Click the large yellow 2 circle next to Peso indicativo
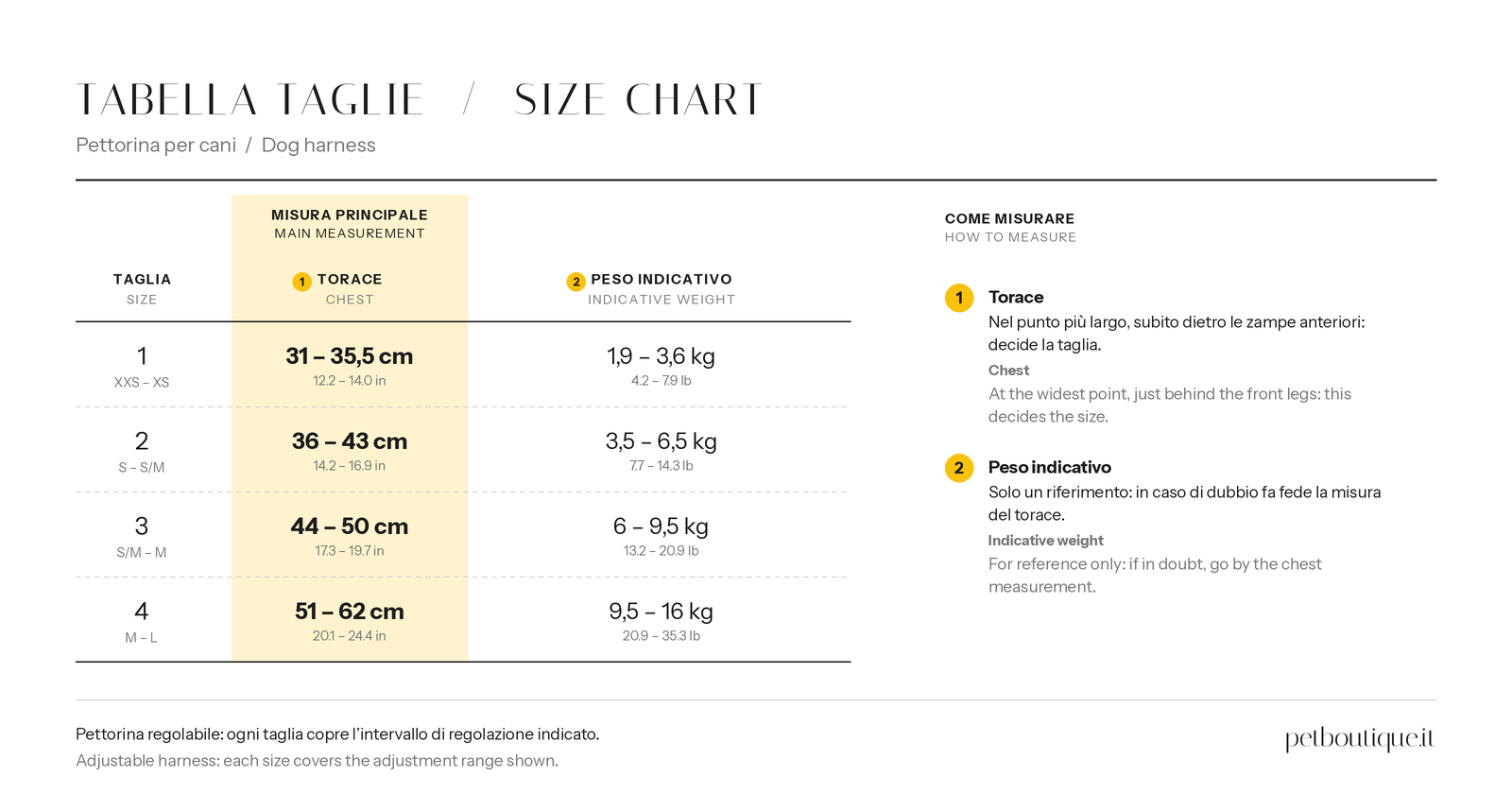 click(959, 468)
